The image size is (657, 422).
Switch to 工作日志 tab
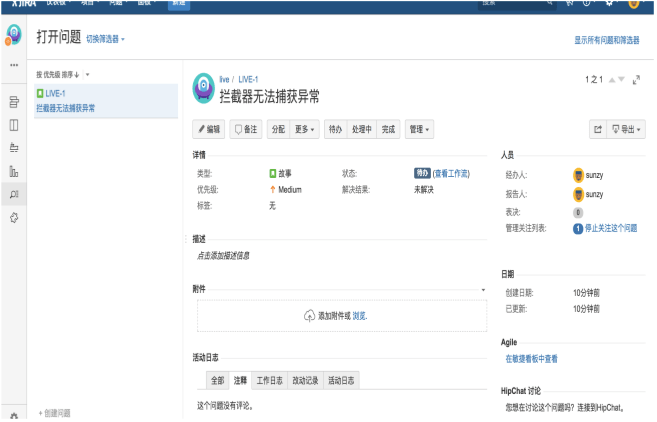coord(269,381)
